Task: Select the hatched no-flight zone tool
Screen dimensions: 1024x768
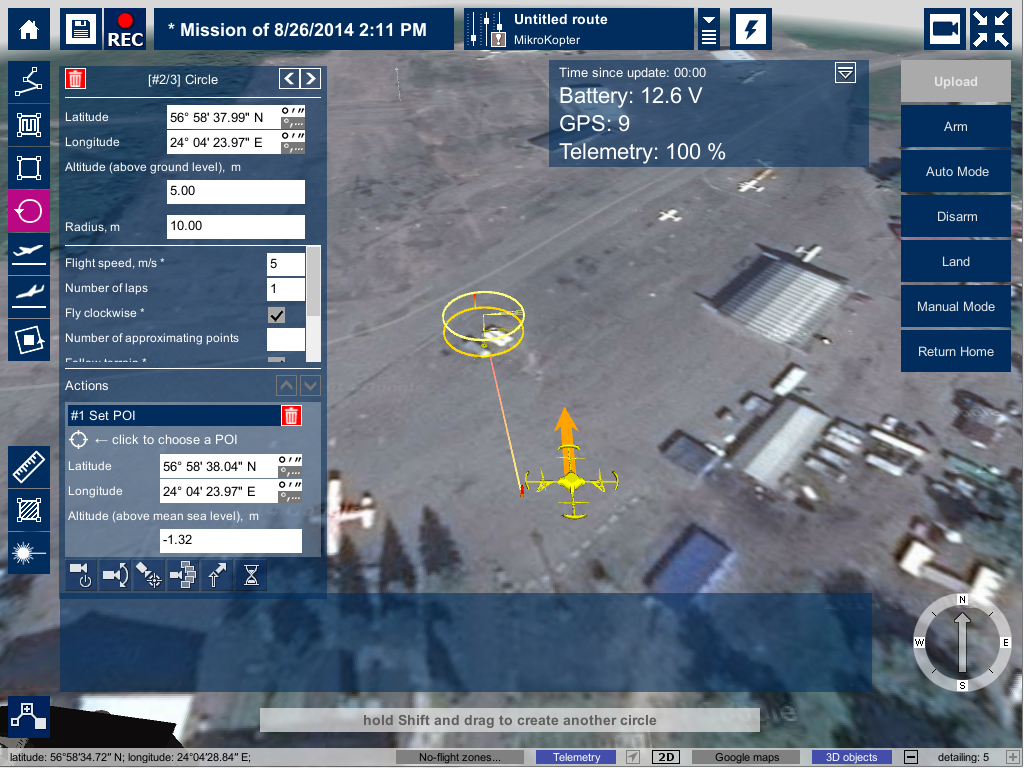Action: (29, 510)
